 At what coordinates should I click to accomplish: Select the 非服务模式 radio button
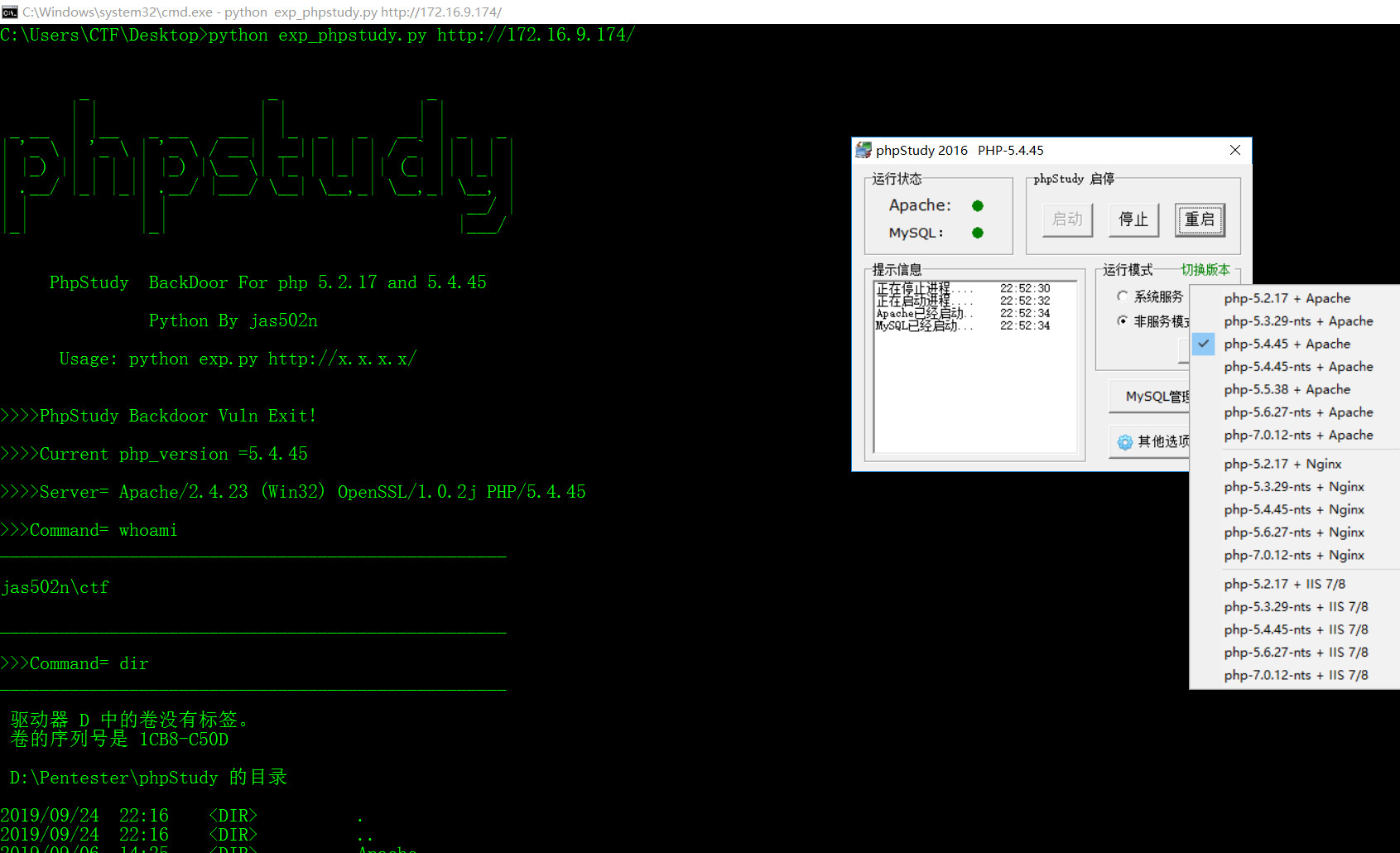(1123, 320)
